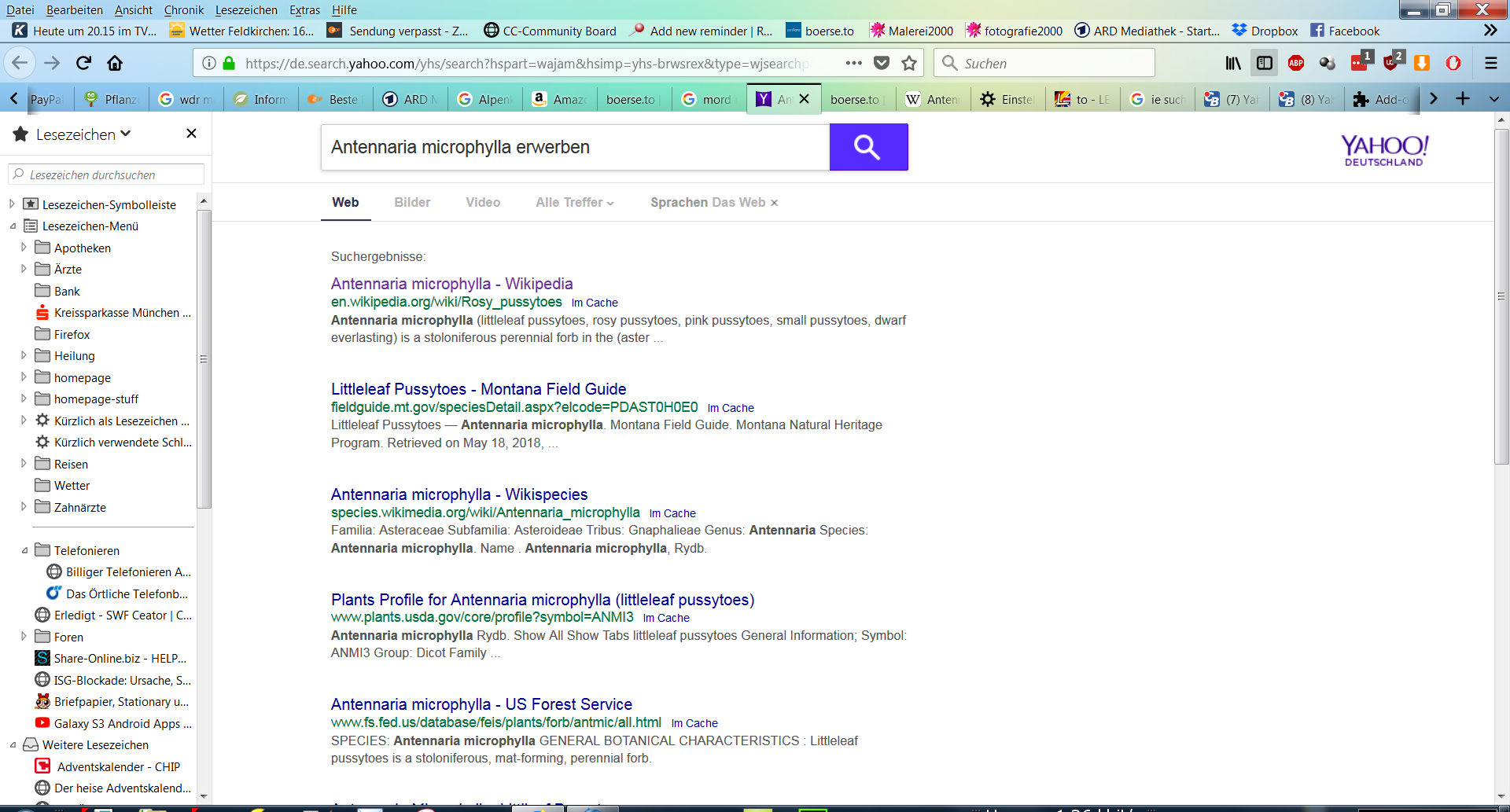1510x812 pixels.
Task: Open the Chronik menu
Action: 183,10
